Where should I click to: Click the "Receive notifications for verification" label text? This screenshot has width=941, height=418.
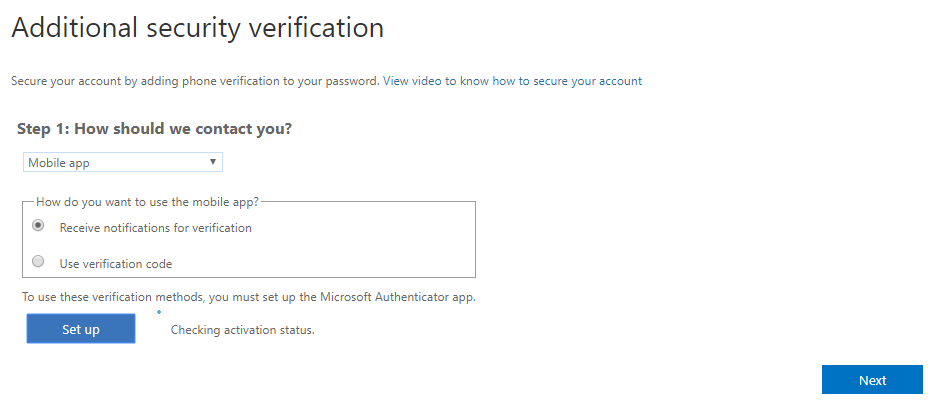pos(155,228)
